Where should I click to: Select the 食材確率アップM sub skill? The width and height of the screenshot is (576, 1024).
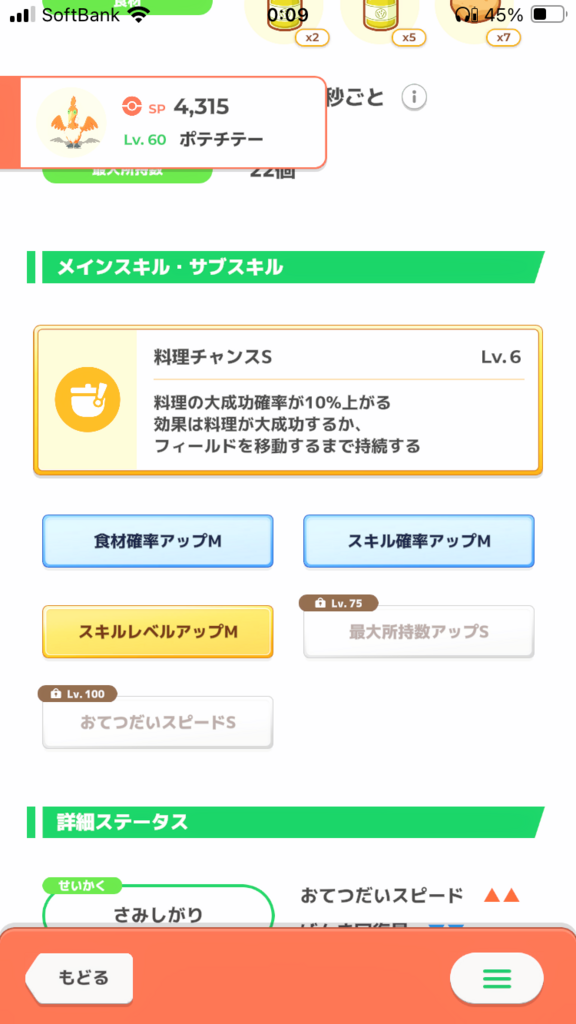(x=157, y=541)
